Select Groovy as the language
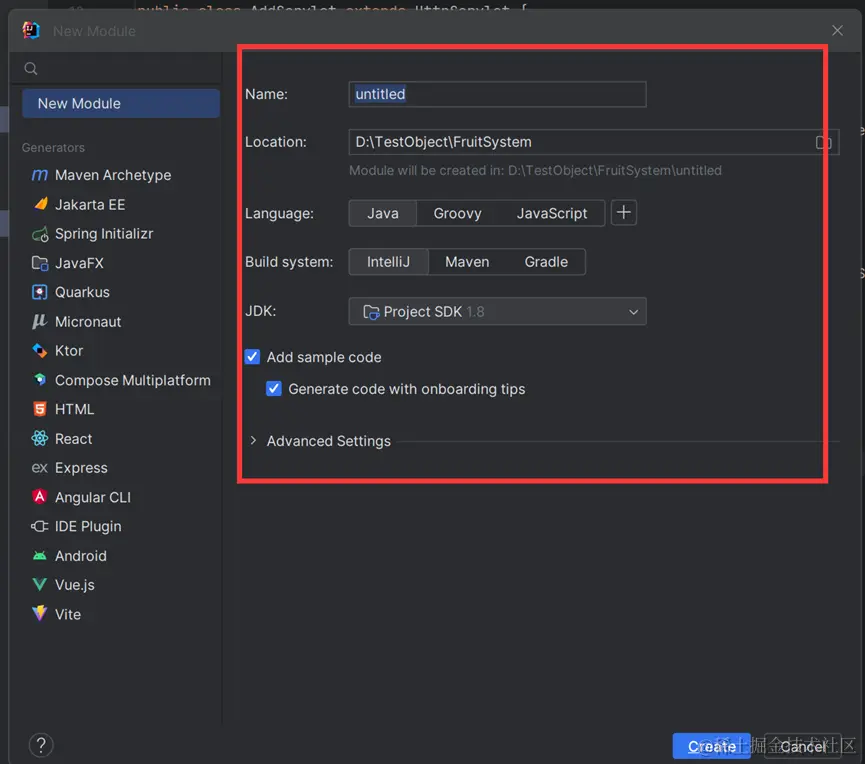865x764 pixels. (x=457, y=213)
